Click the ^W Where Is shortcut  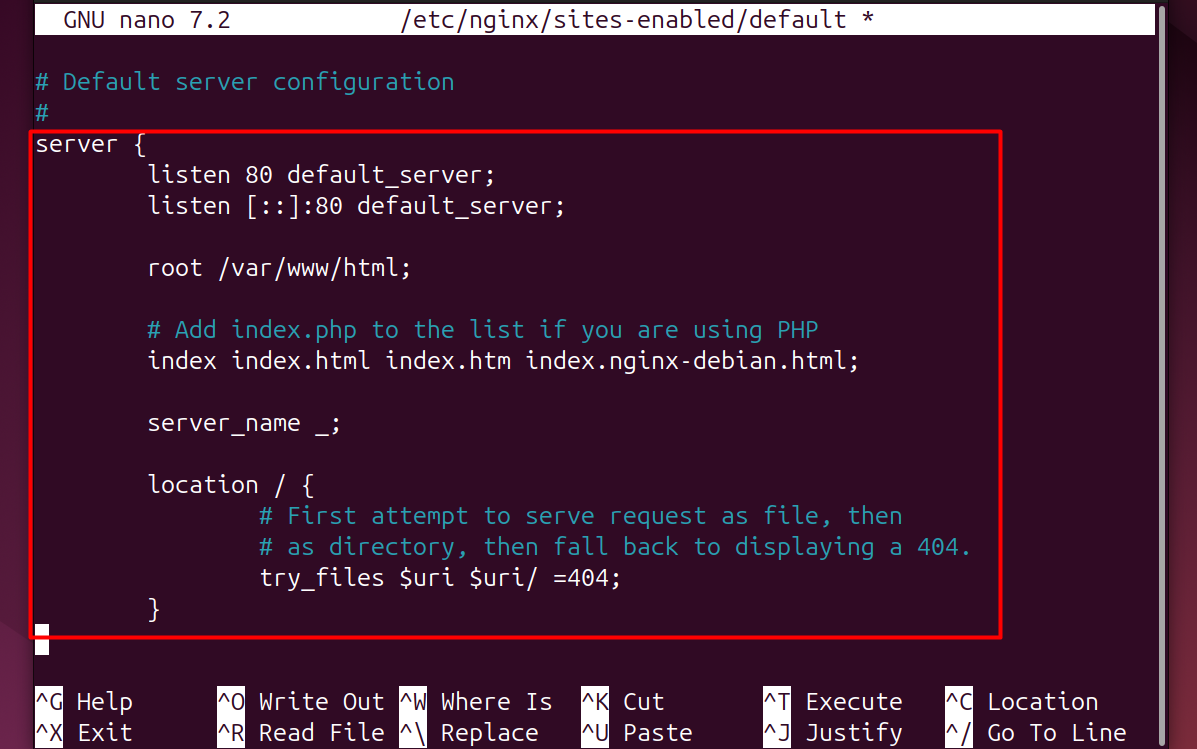click(x=476, y=702)
